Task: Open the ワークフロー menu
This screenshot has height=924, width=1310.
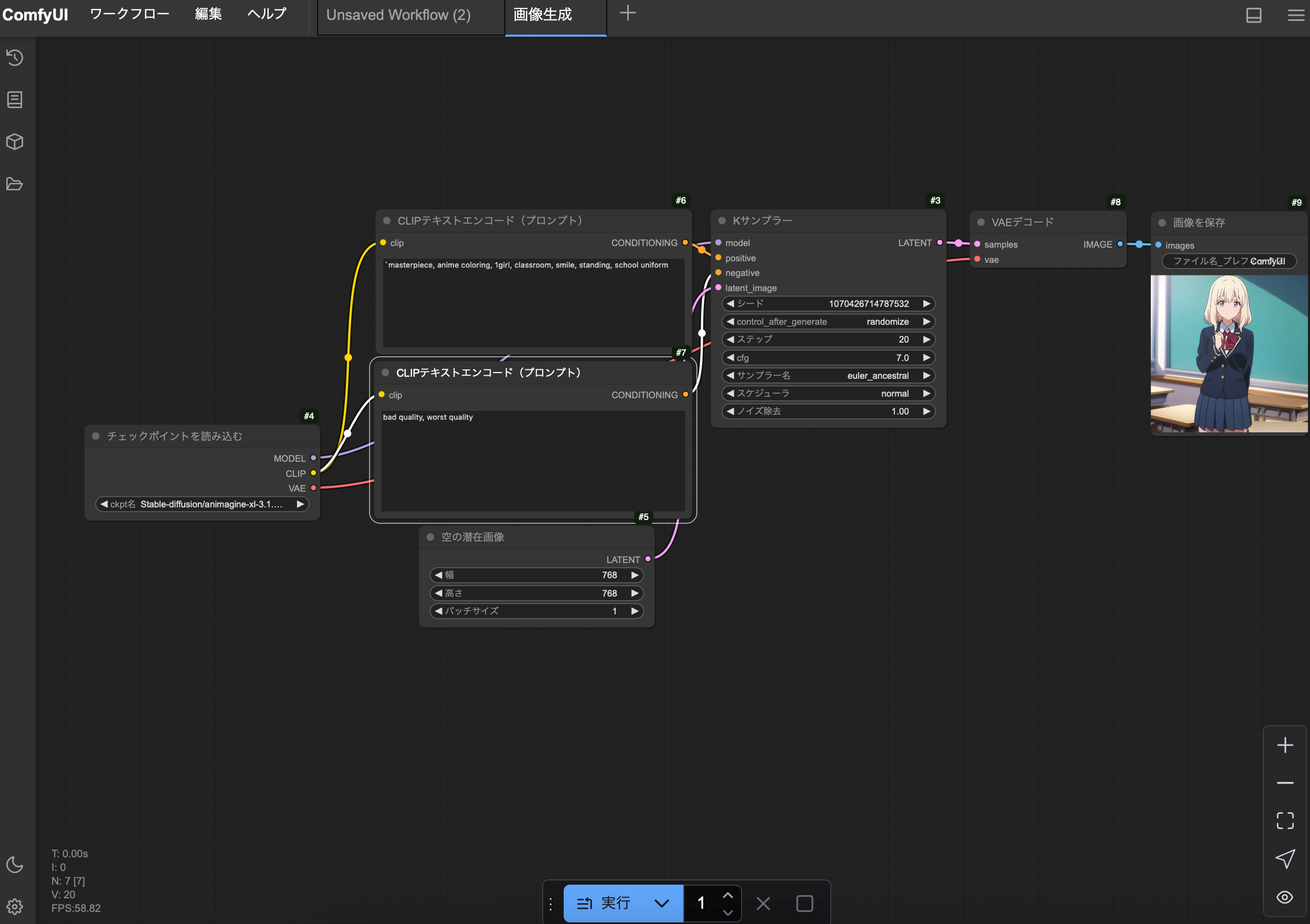Action: pos(130,14)
